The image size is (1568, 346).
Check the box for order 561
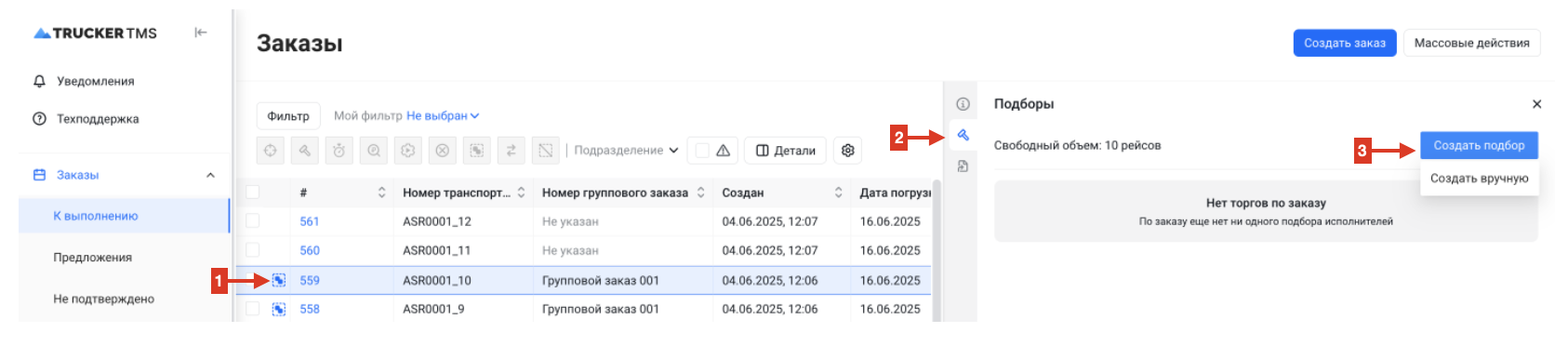coord(252,221)
